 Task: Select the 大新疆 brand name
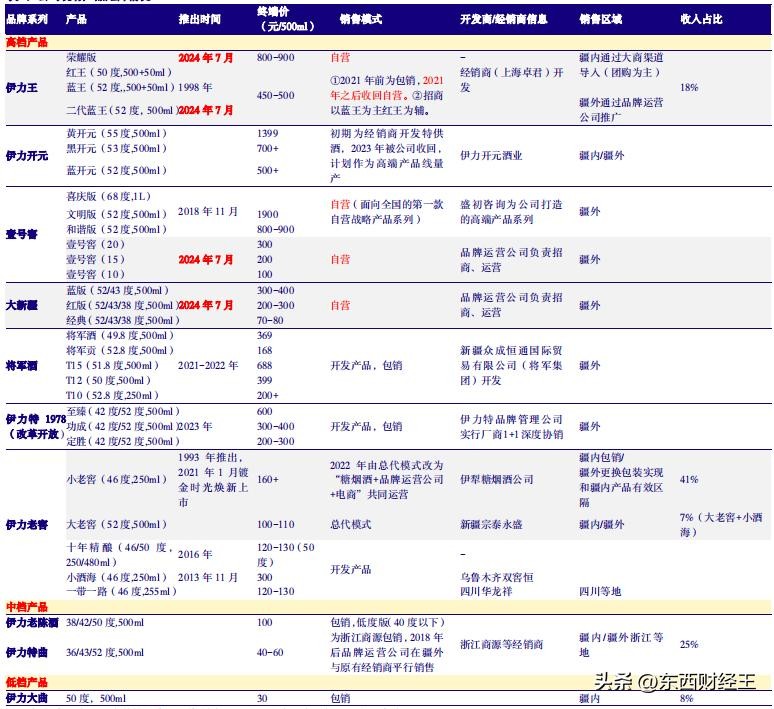[x=23, y=304]
